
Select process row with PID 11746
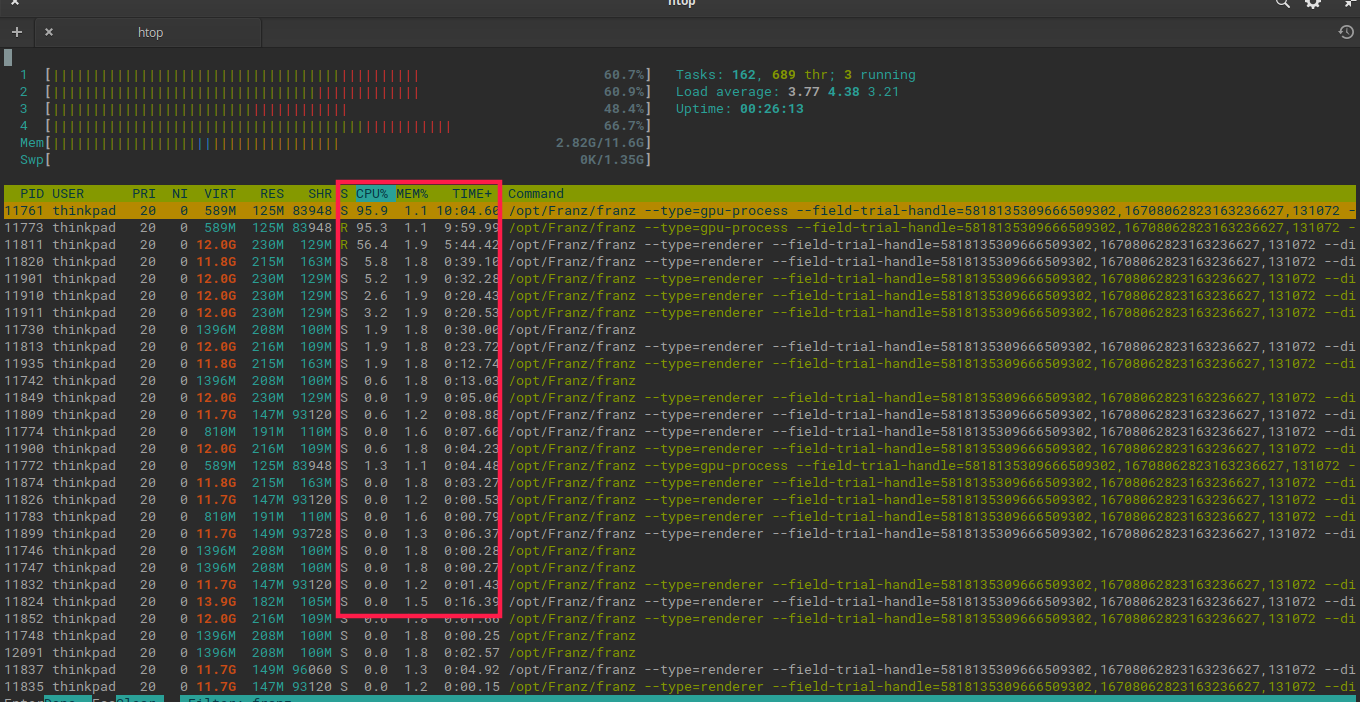[x=680, y=551]
